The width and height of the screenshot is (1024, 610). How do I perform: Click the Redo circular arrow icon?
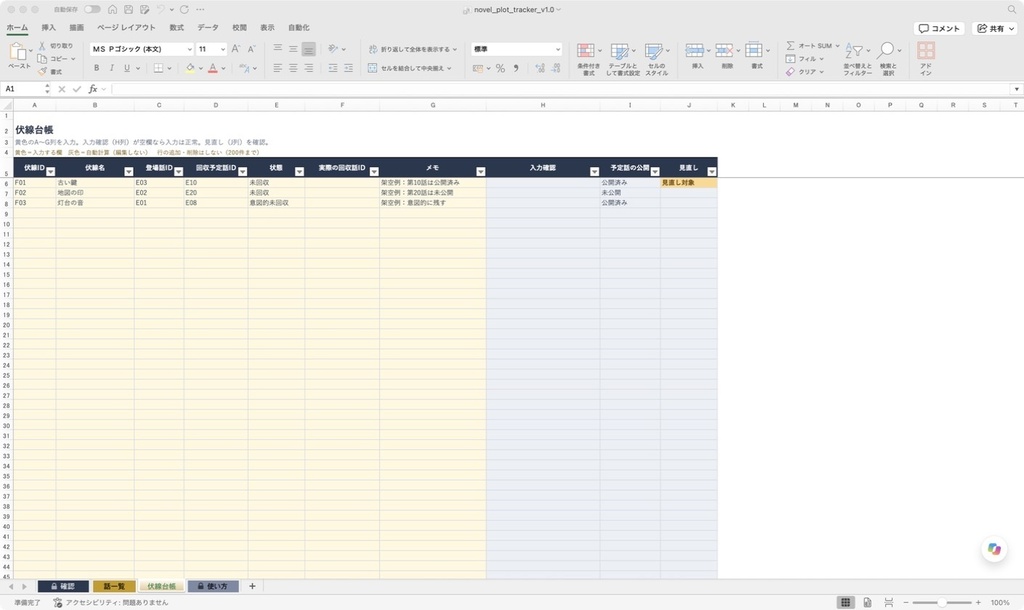point(184,9)
